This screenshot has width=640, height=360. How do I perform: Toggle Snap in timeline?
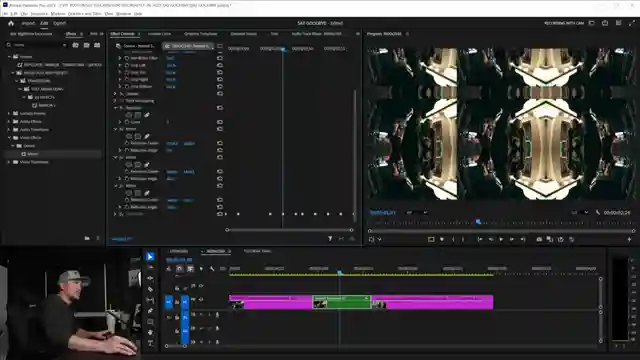[180, 269]
